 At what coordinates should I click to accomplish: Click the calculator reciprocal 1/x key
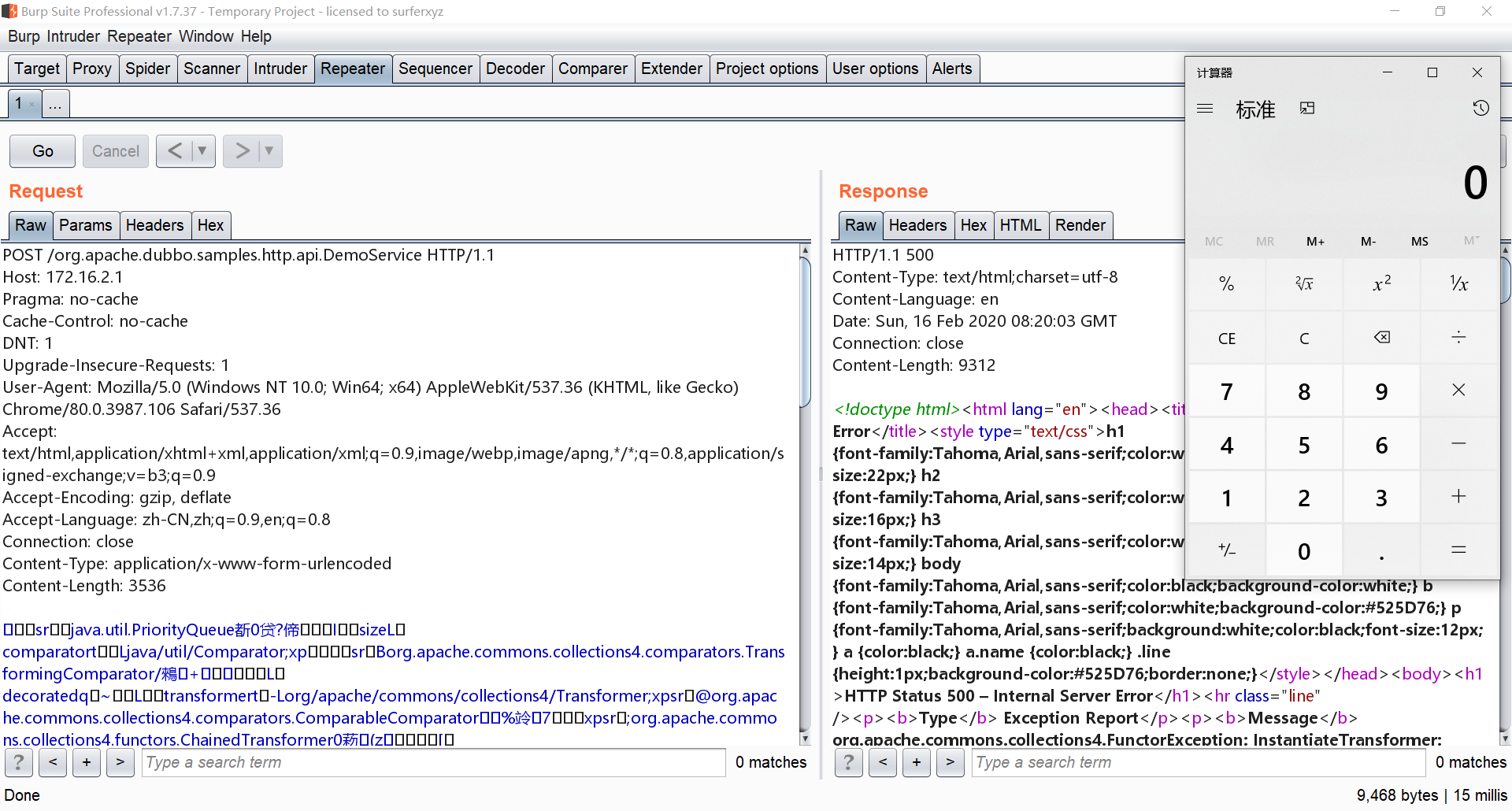(1458, 284)
